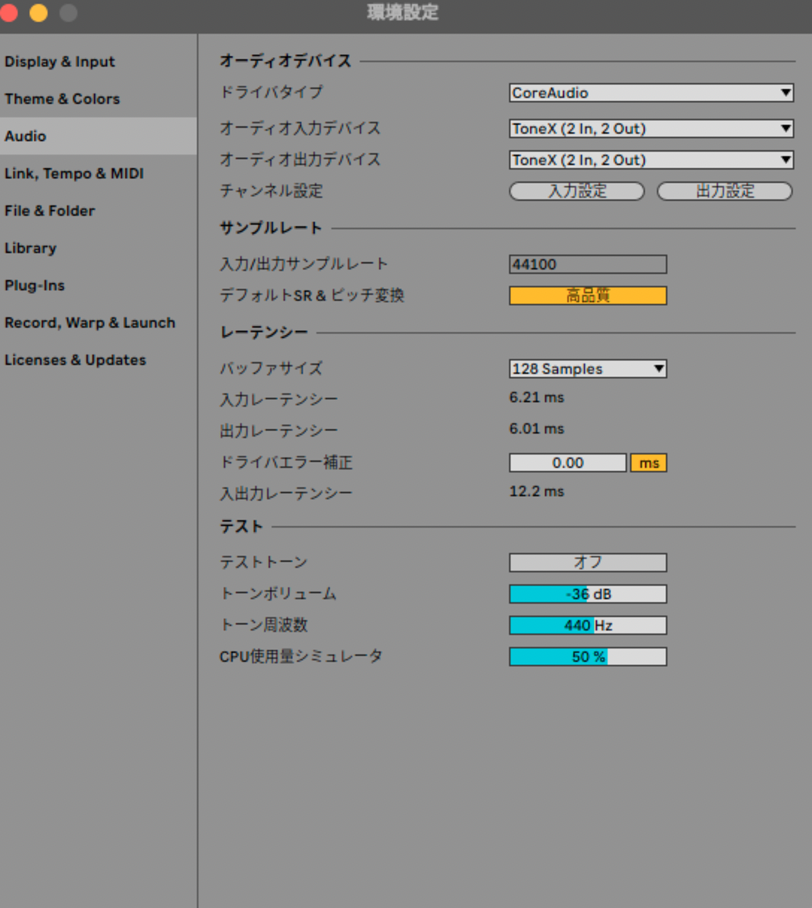This screenshot has height=908, width=812.
Task: Open Licenses & Updates tab
Action: [75, 360]
